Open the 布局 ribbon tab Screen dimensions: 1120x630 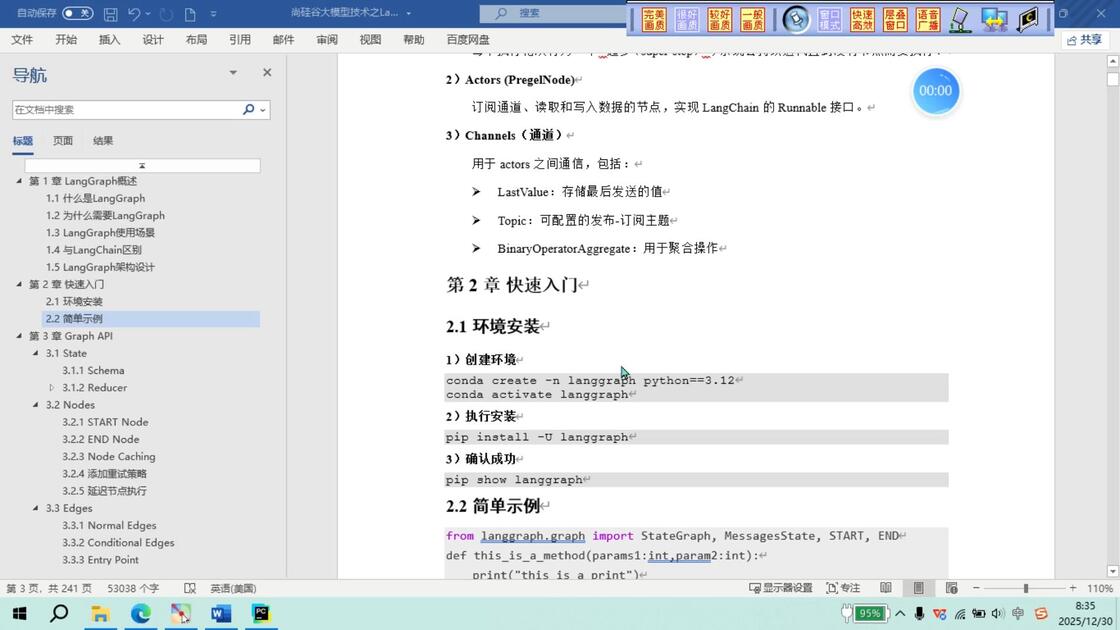coord(196,39)
